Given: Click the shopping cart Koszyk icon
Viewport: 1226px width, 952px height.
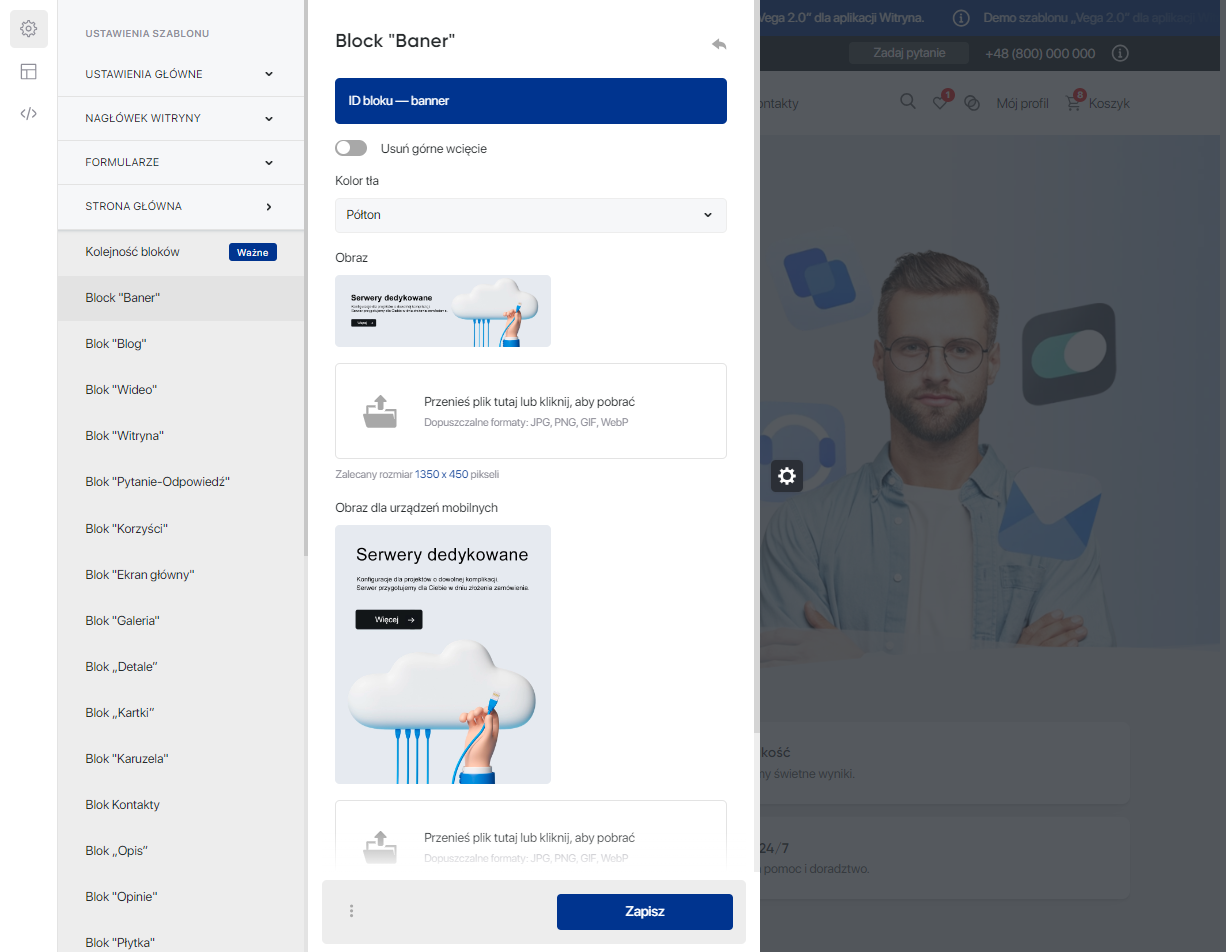Looking at the screenshot, I should 1074,103.
